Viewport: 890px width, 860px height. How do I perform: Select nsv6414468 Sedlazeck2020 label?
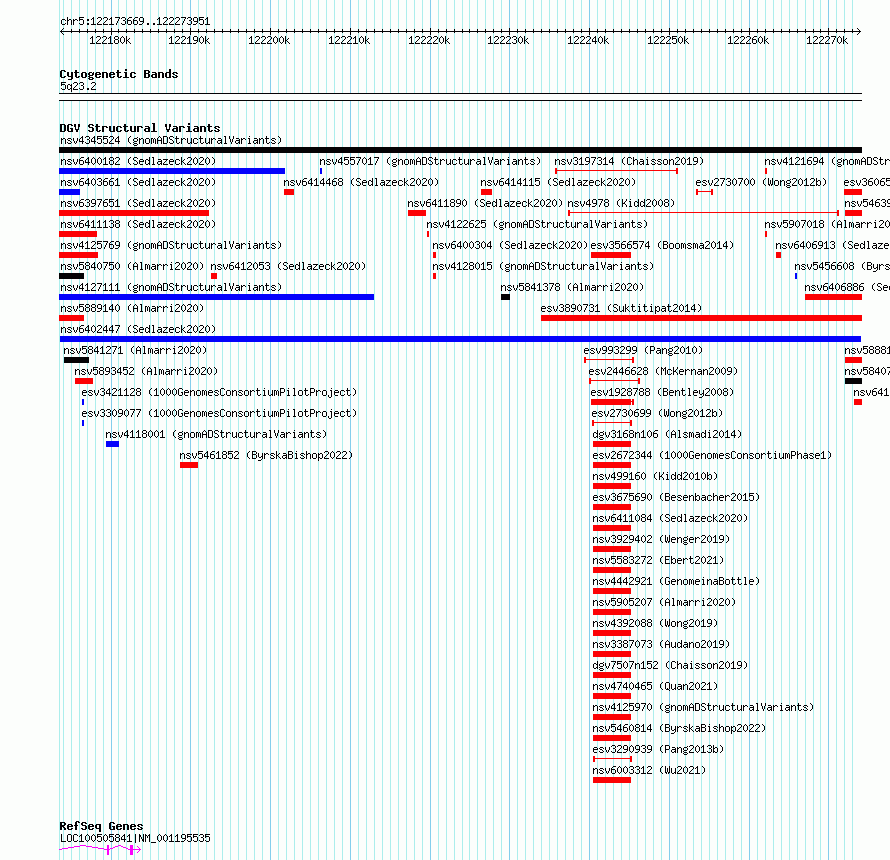[361, 182]
